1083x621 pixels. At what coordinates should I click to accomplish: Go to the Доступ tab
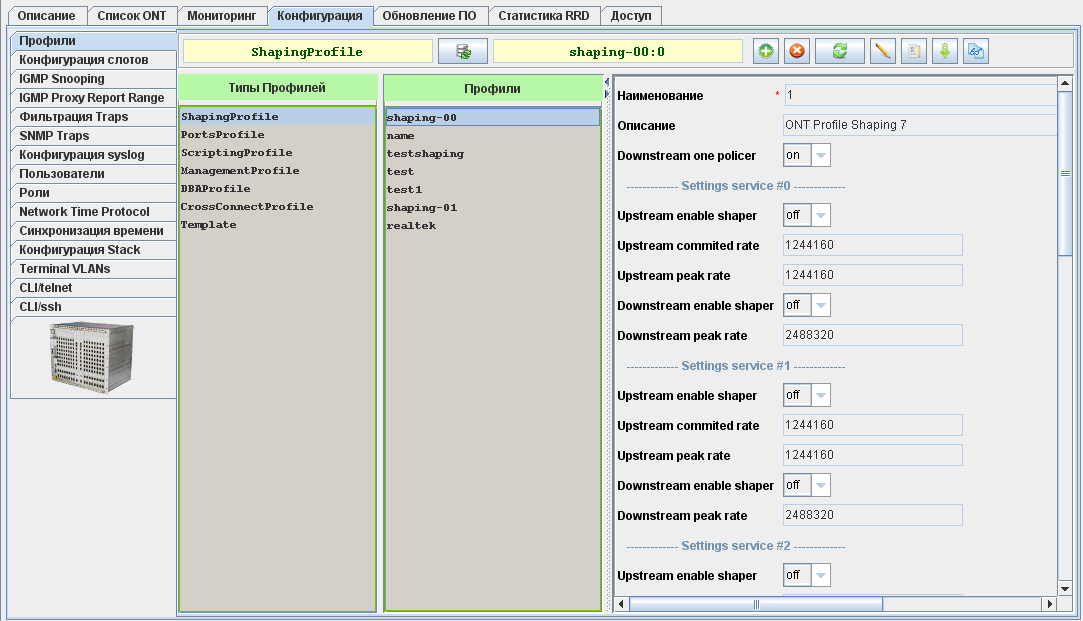[x=631, y=16]
